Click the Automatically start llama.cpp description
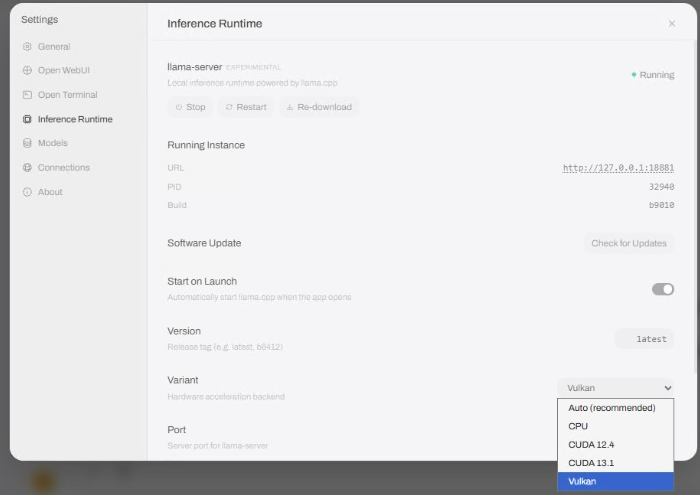Viewport: 700px width, 495px height. pos(259,297)
